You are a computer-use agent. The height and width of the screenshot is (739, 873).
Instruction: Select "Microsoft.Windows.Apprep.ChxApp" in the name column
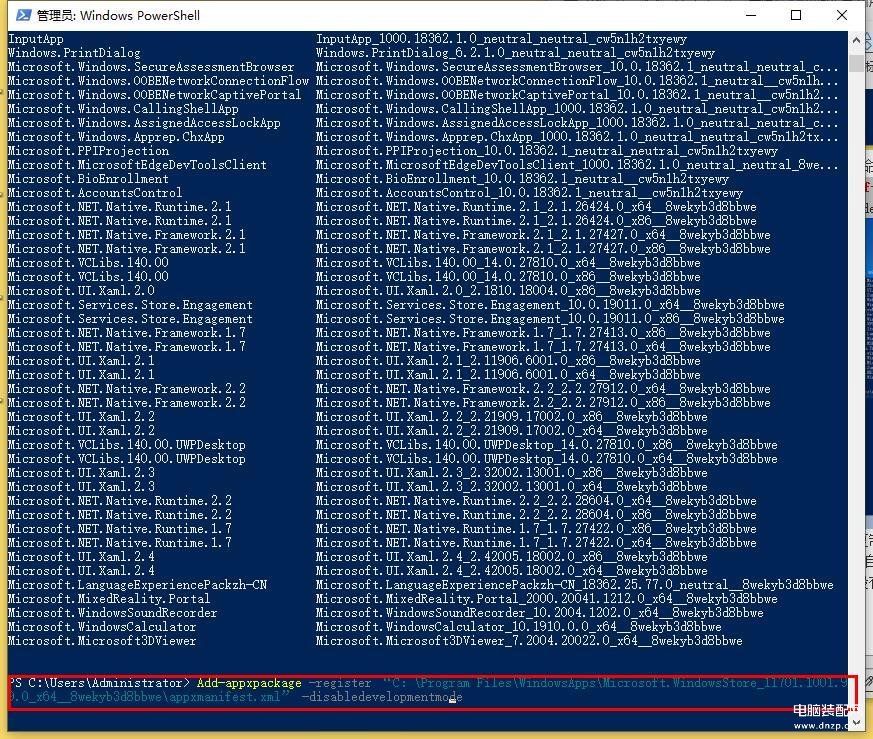pyautogui.click(x=116, y=136)
